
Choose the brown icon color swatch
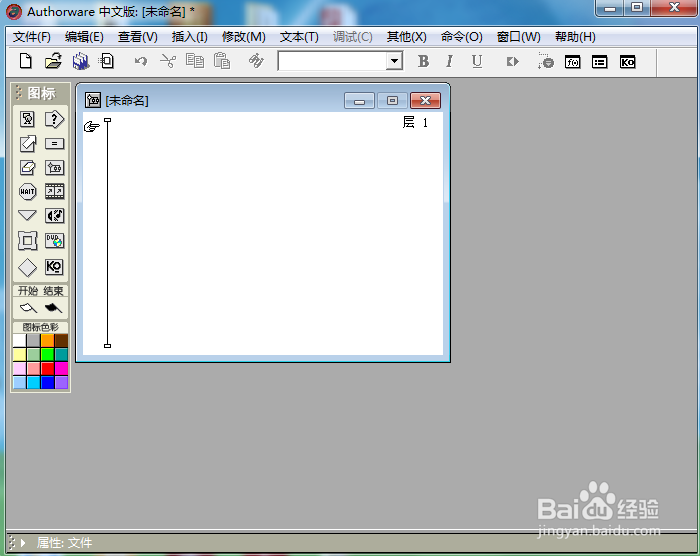tap(61, 340)
